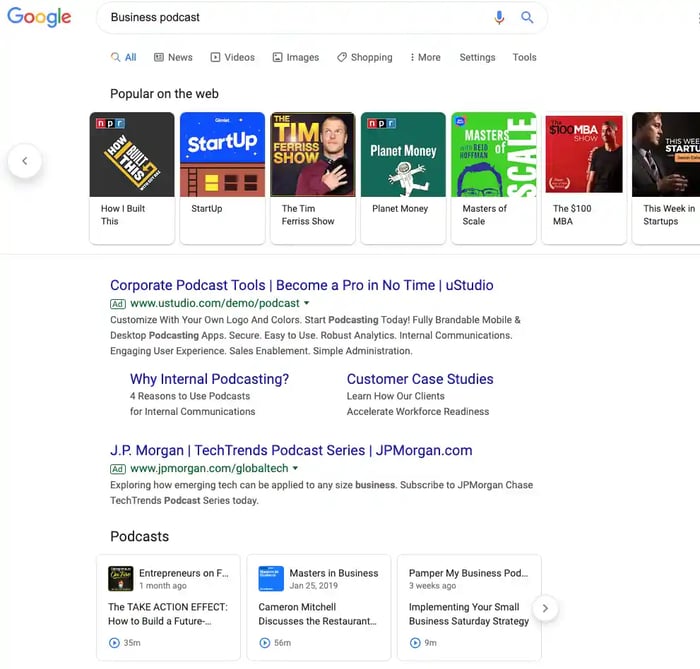
Task: Click the Masters of Scale card title
Action: point(484,215)
